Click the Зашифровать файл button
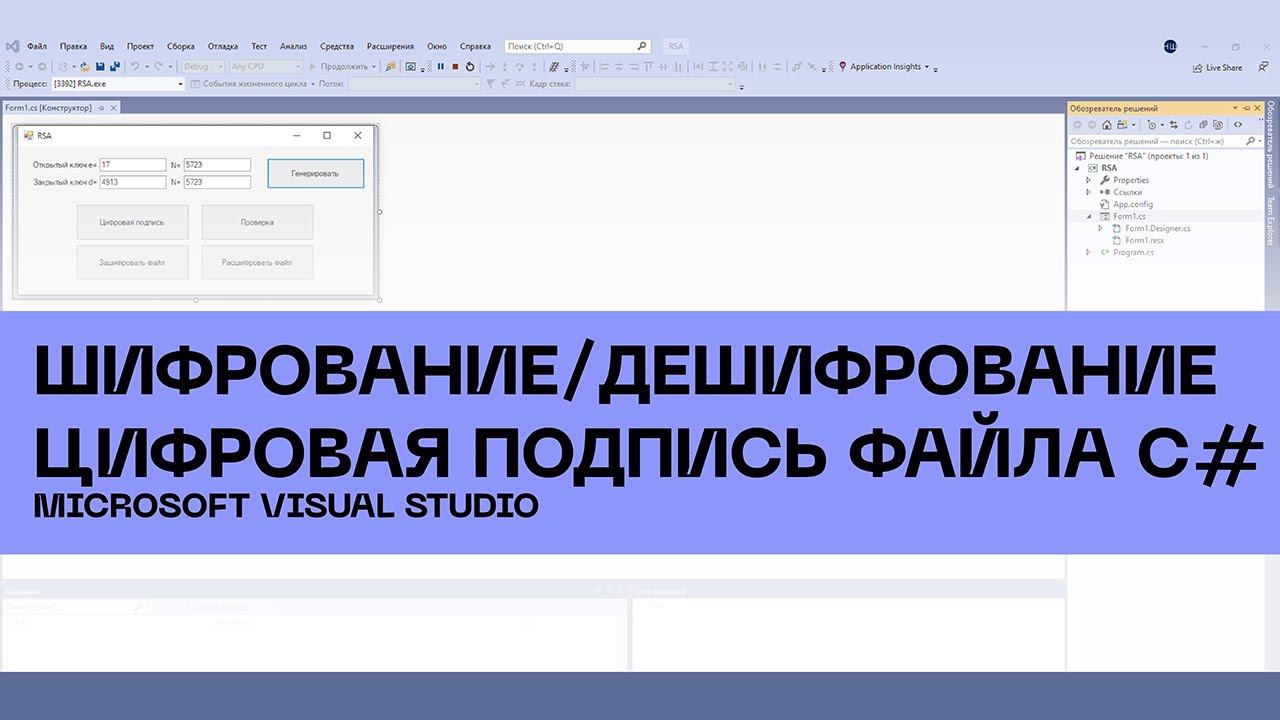 [132, 262]
